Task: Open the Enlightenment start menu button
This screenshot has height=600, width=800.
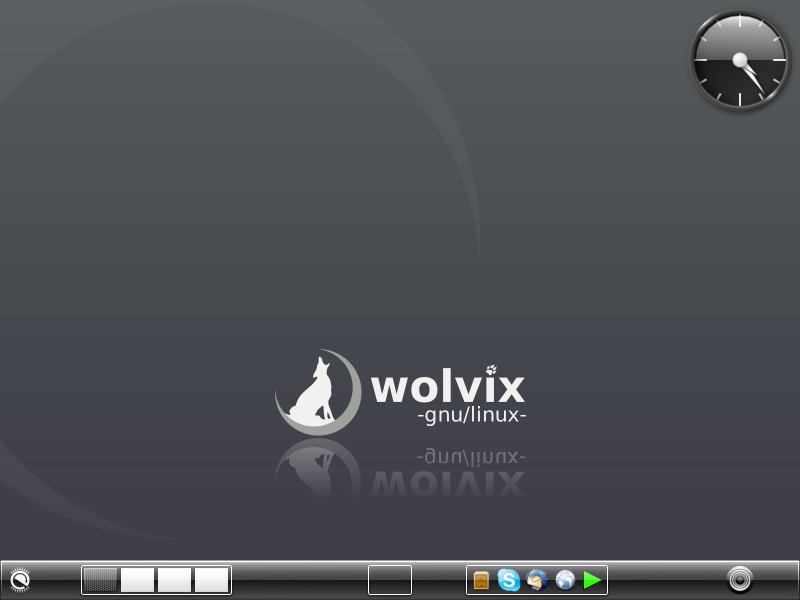Action: [x=20, y=580]
